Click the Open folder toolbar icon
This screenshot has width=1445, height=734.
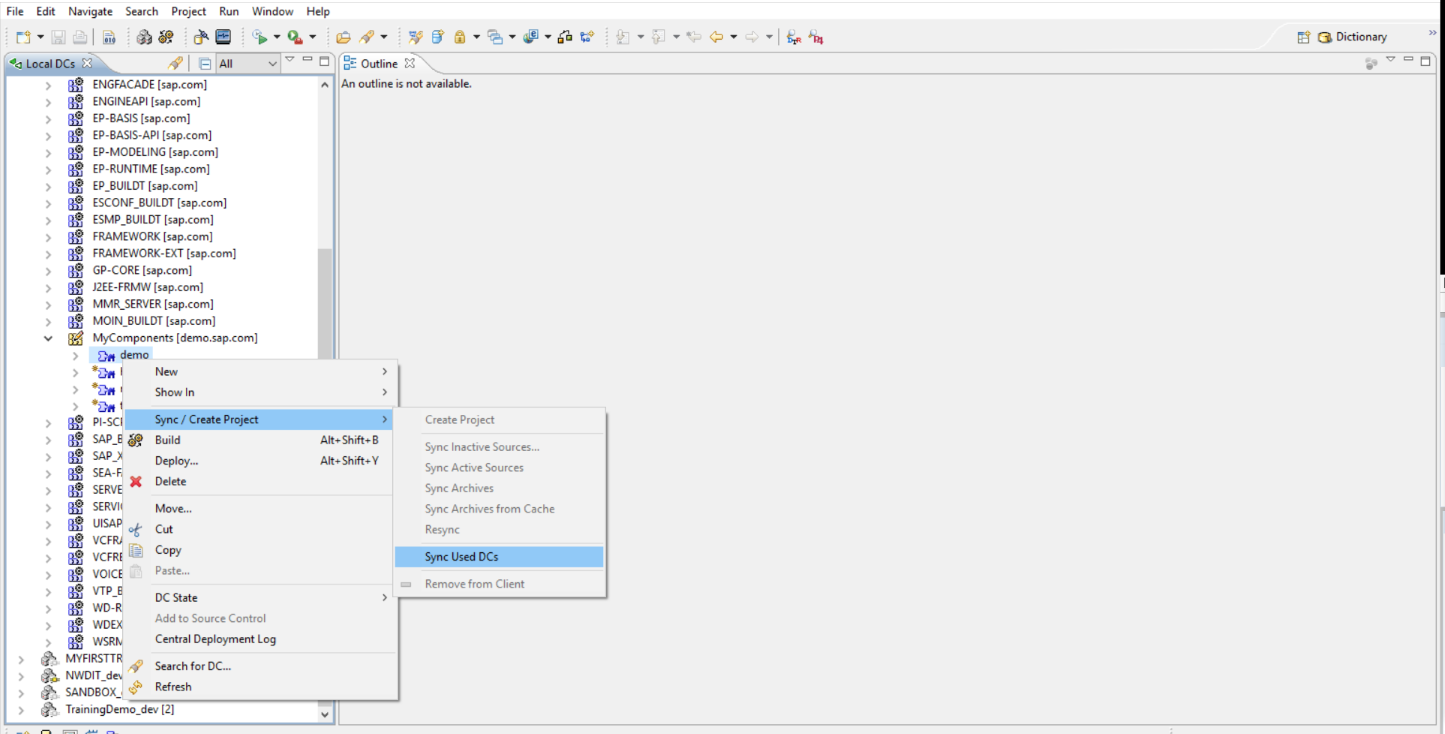[x=343, y=37]
